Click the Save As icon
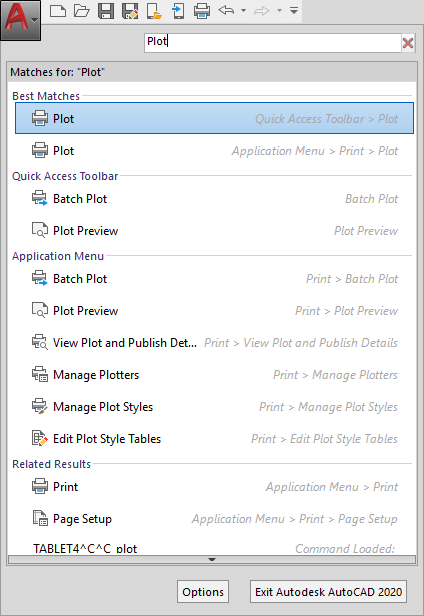Image resolution: width=424 pixels, height=616 pixels. [130, 11]
